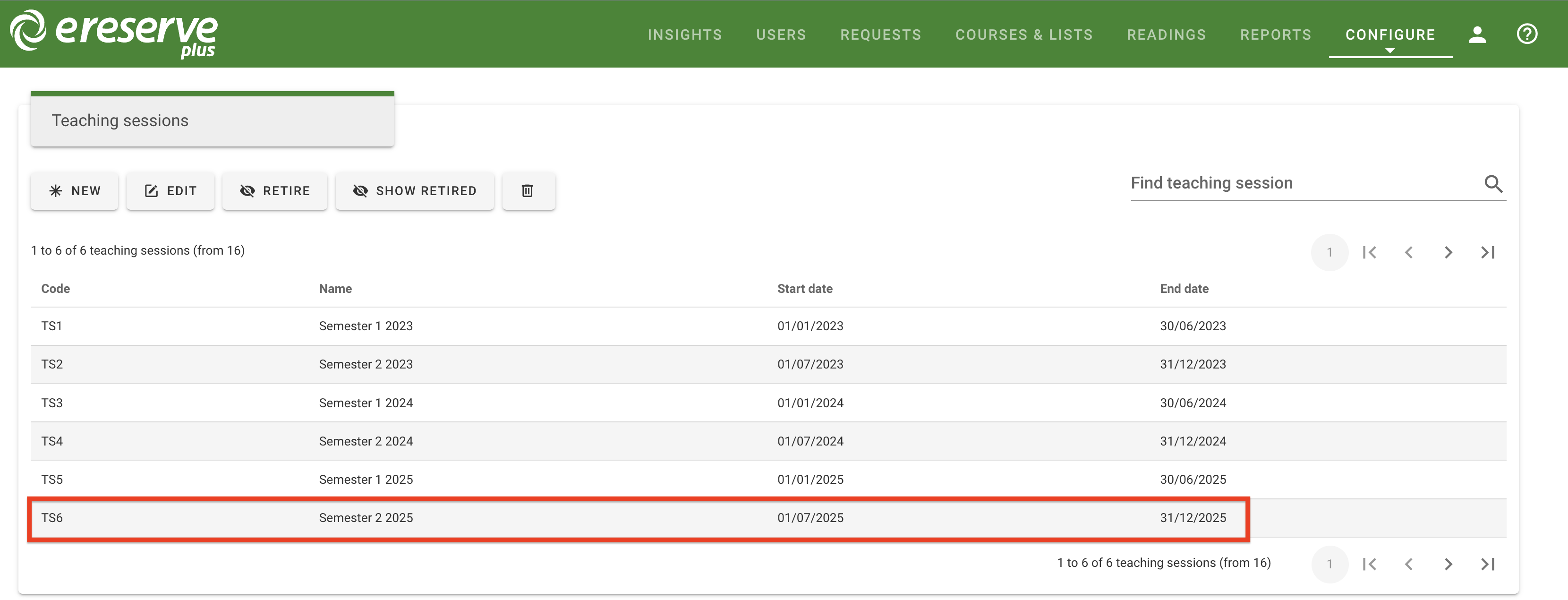The width and height of the screenshot is (1568, 600).
Task: Click next page arrow in bottom pagination
Action: pos(1448,564)
